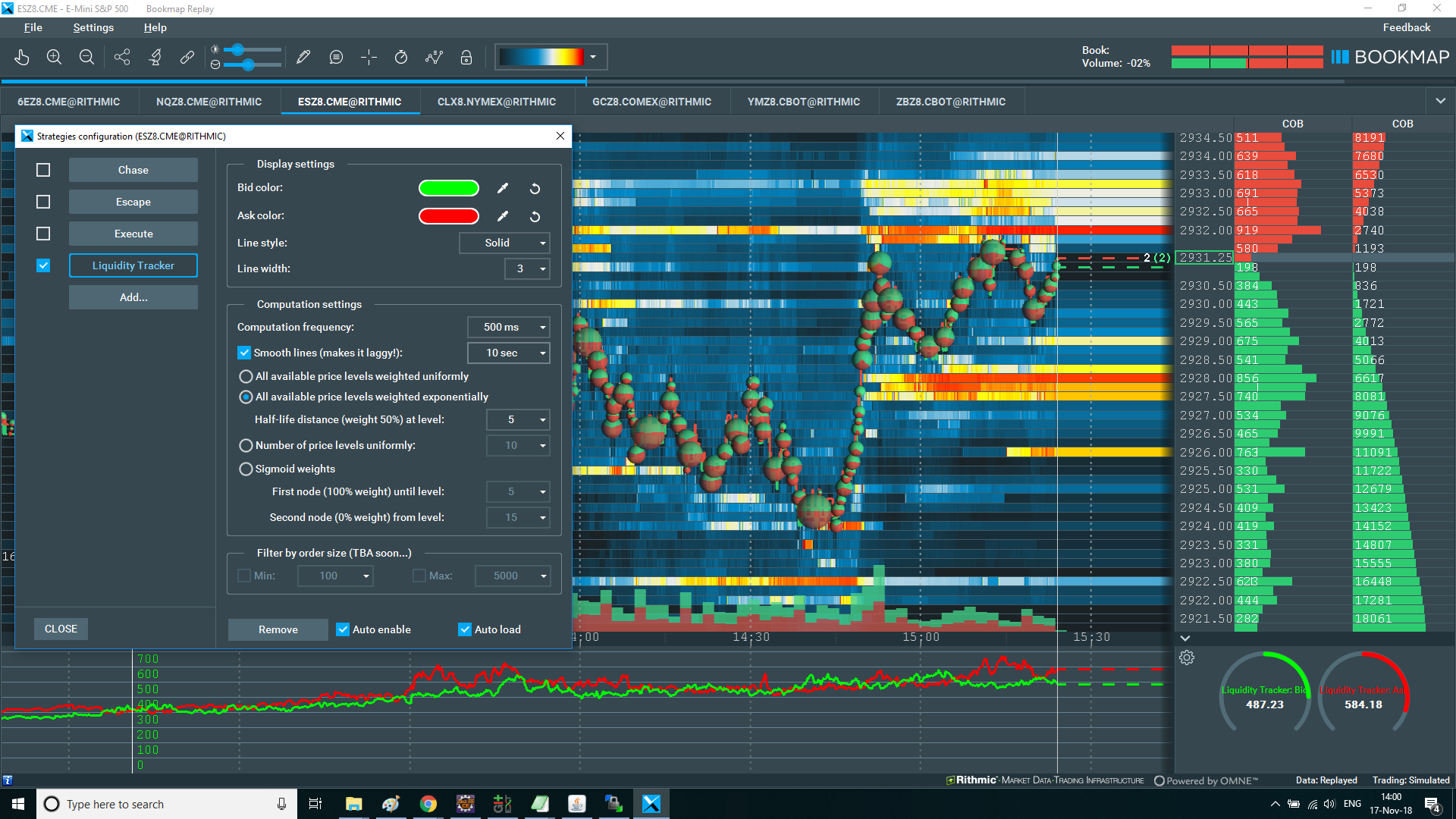Click the Add... strategy button
This screenshot has width=1456, height=819.
[133, 297]
